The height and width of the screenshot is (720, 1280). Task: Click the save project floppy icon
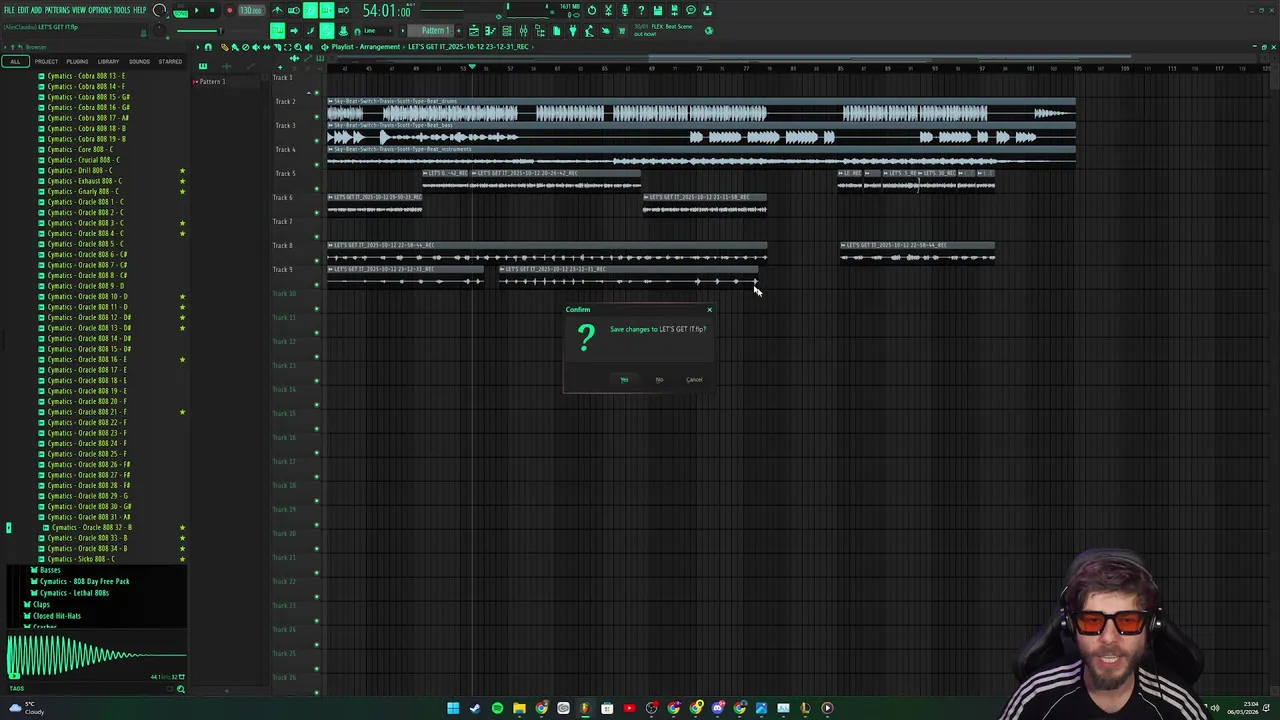(x=657, y=10)
